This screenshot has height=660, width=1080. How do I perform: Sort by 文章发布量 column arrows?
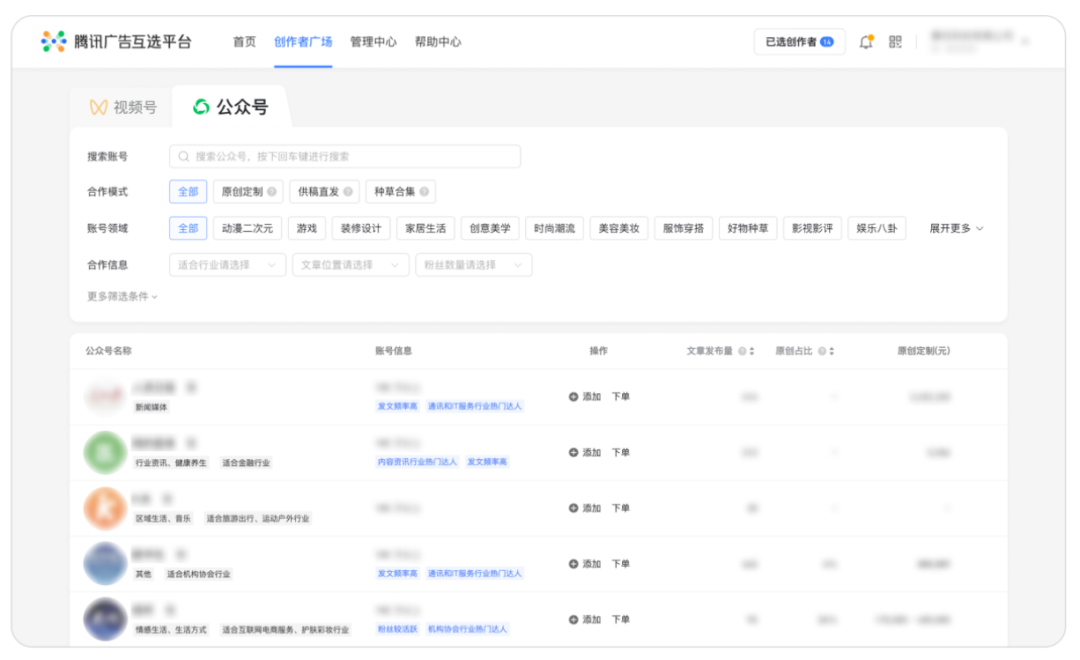752,351
